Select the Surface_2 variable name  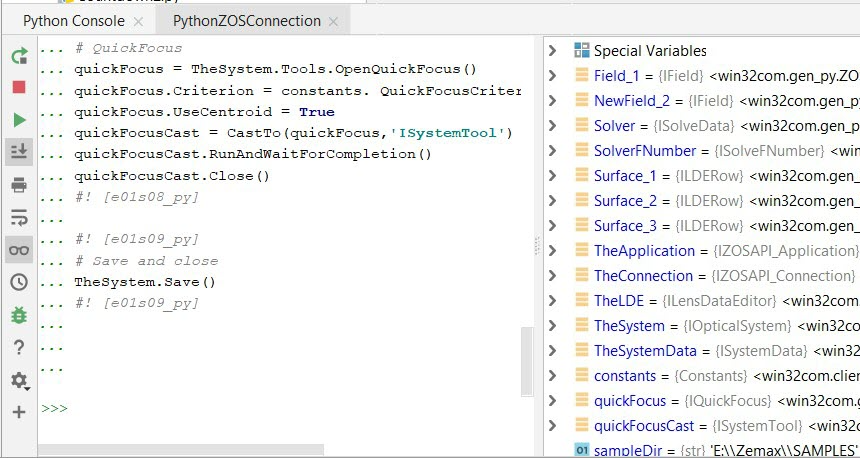pos(625,201)
